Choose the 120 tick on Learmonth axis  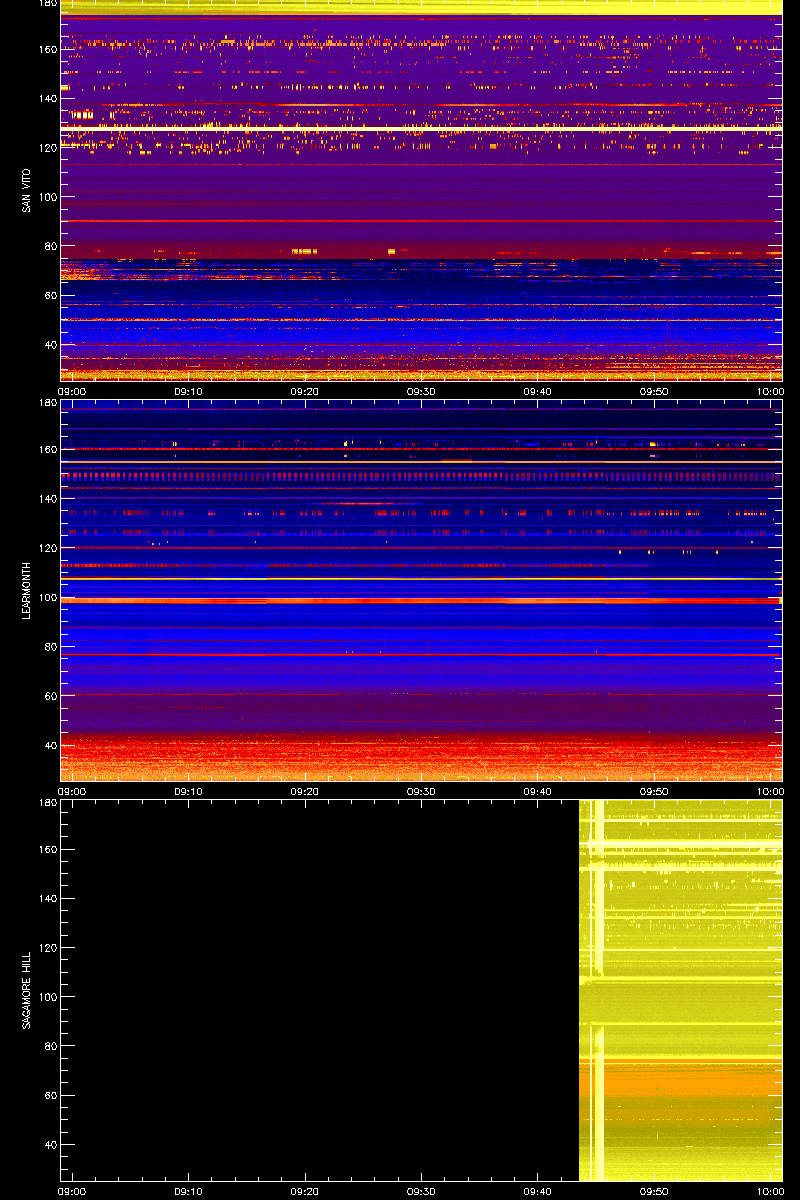click(x=46, y=548)
